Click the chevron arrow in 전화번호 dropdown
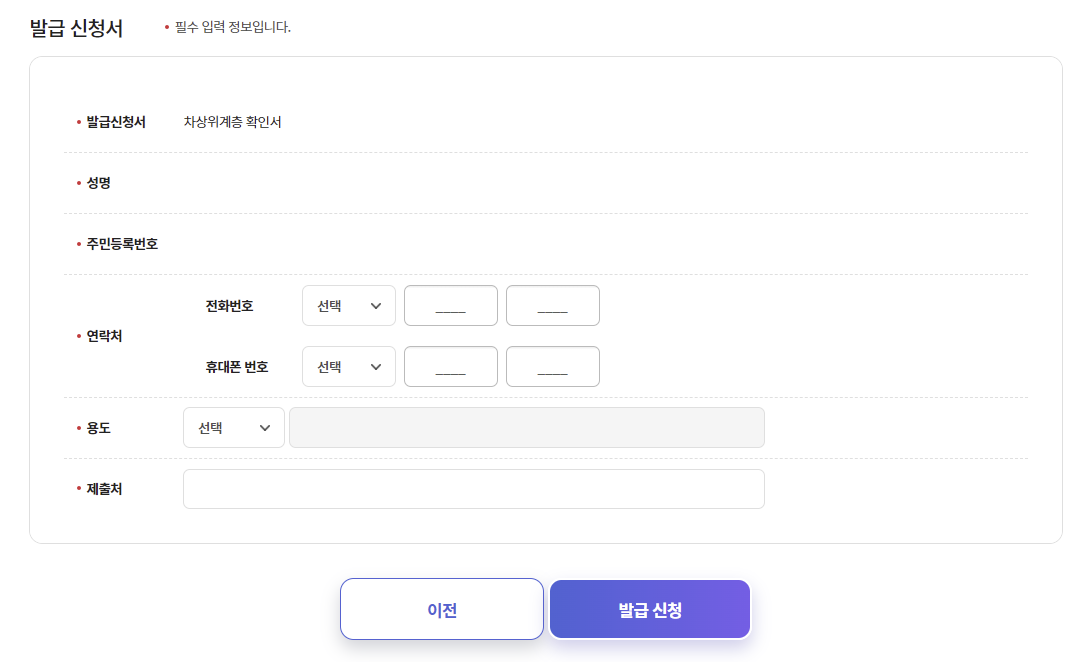 [376, 306]
